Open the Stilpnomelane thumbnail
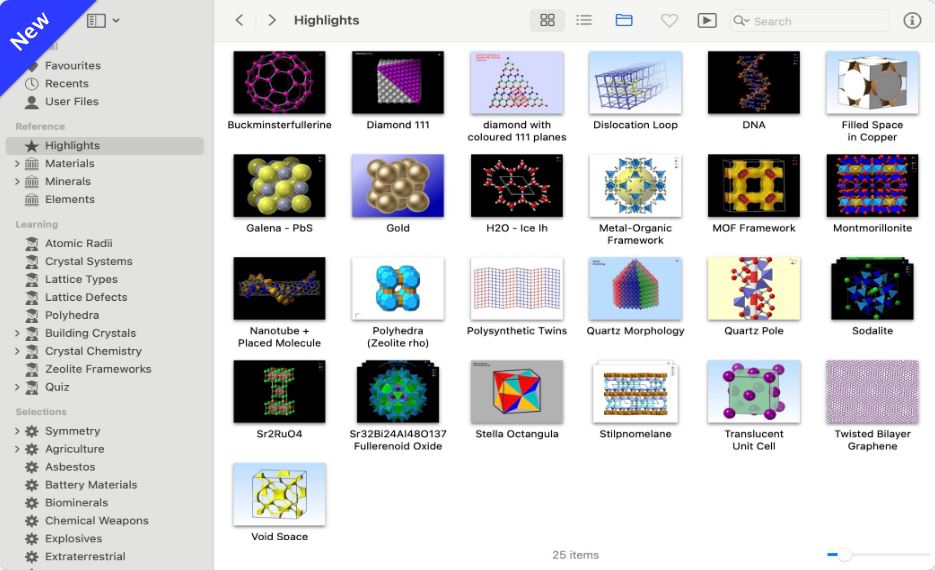Viewport: 935px width, 570px height. [x=635, y=392]
